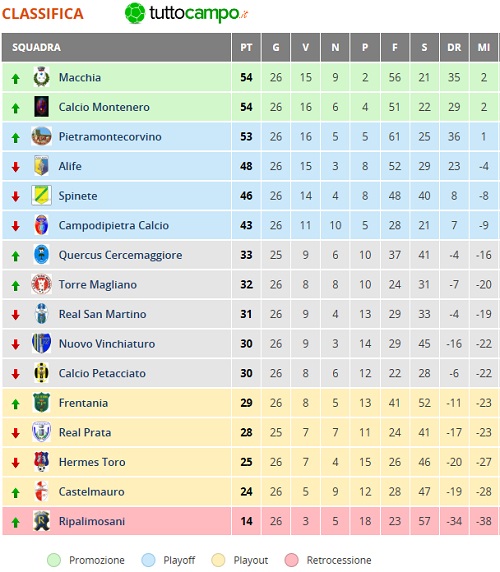Click the red Retrocessione legend circle
500x572 pixels.
pyautogui.click(x=291, y=560)
